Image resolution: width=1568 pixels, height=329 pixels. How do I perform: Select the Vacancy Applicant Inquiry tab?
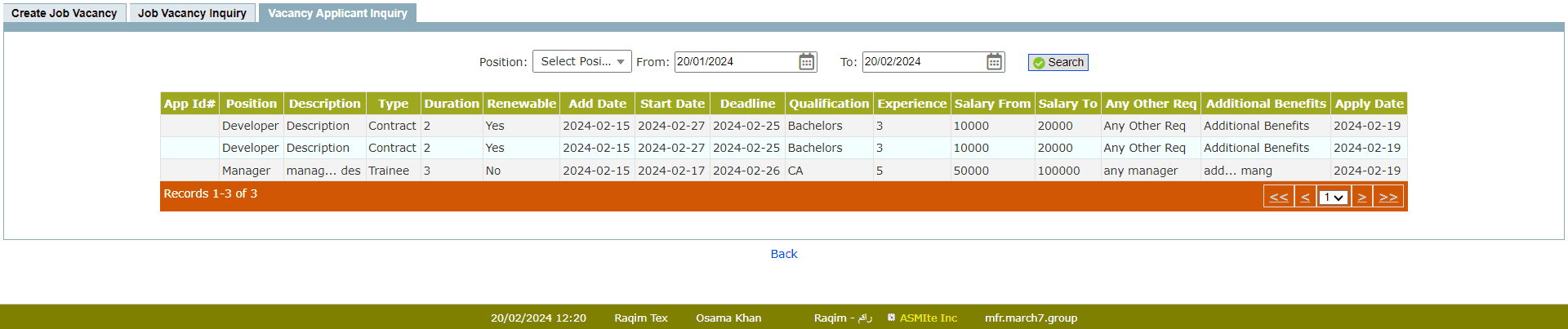click(x=337, y=13)
